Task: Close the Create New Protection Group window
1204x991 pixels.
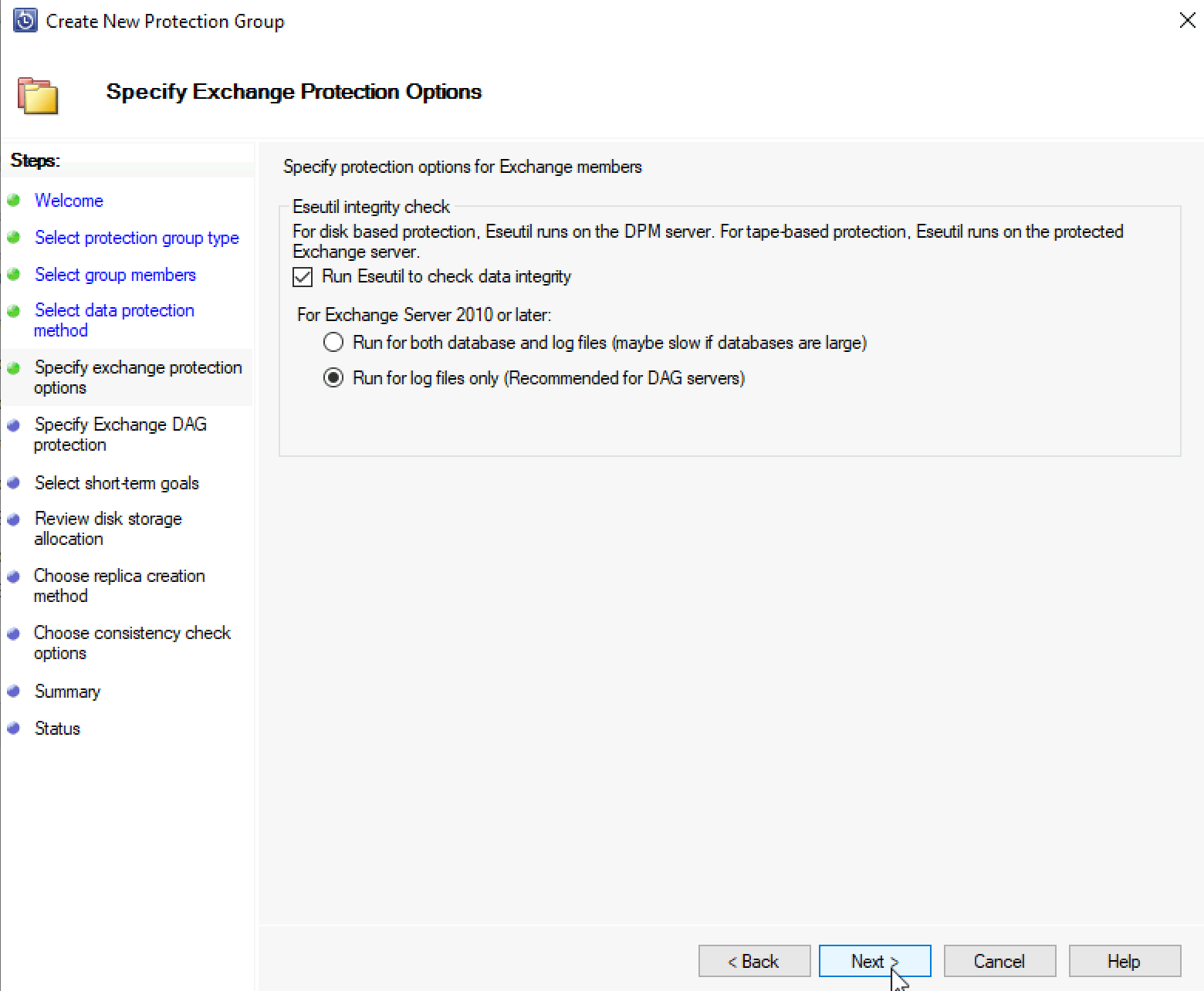Action: tap(1187, 21)
